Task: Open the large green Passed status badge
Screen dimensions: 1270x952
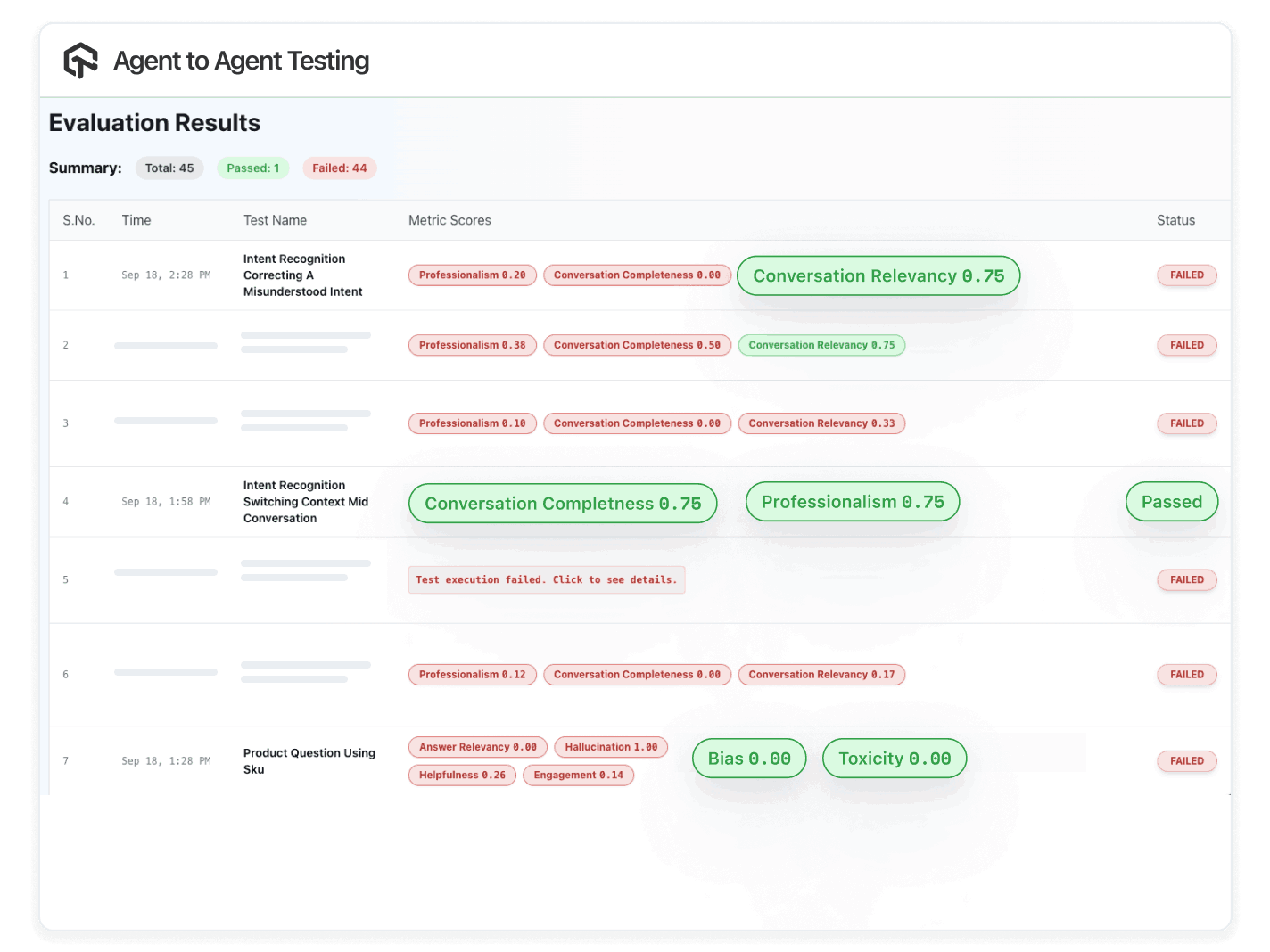Action: 1171,501
